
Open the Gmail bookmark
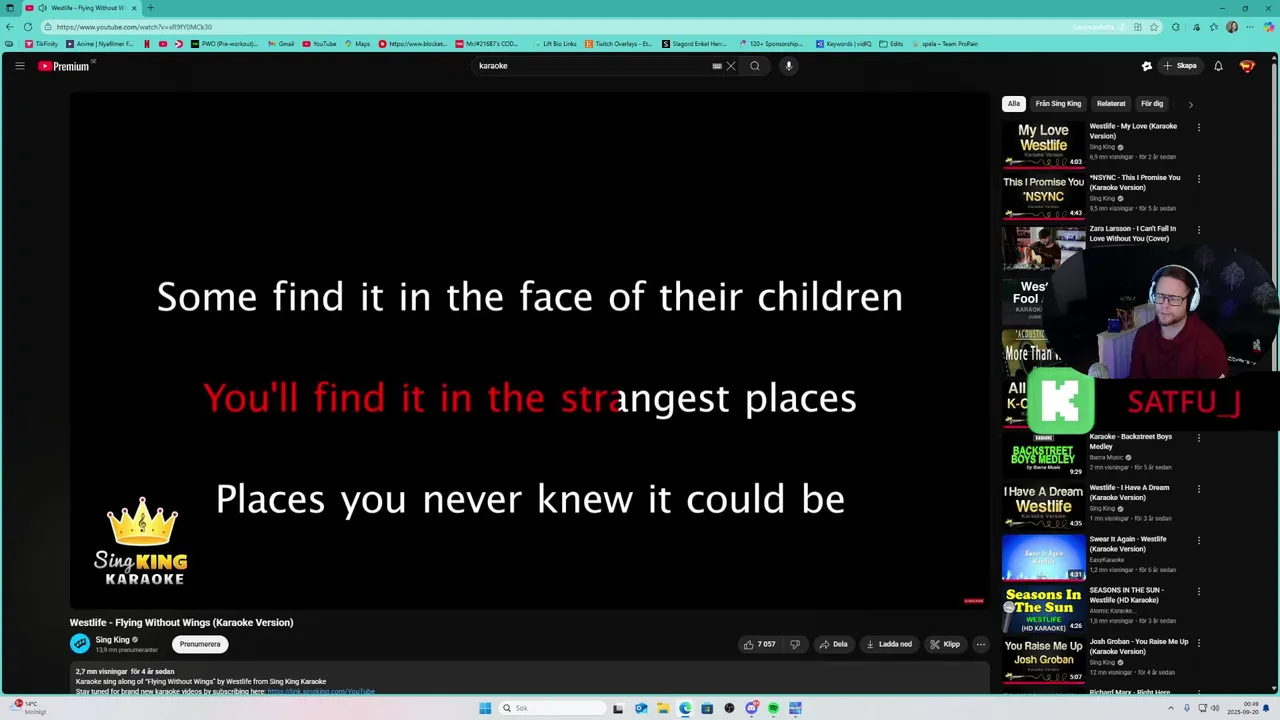[281, 44]
